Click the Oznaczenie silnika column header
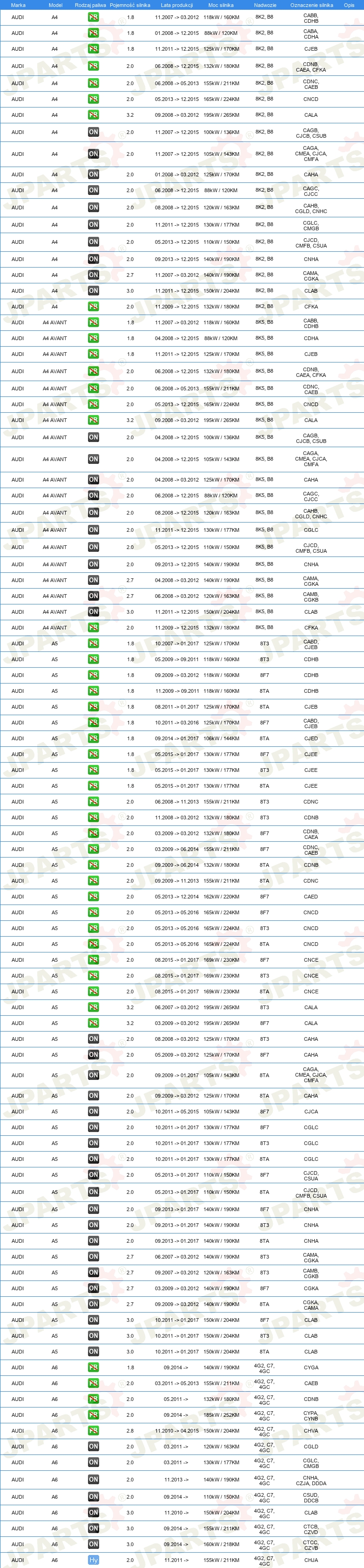364x1568 pixels. (x=311, y=5)
